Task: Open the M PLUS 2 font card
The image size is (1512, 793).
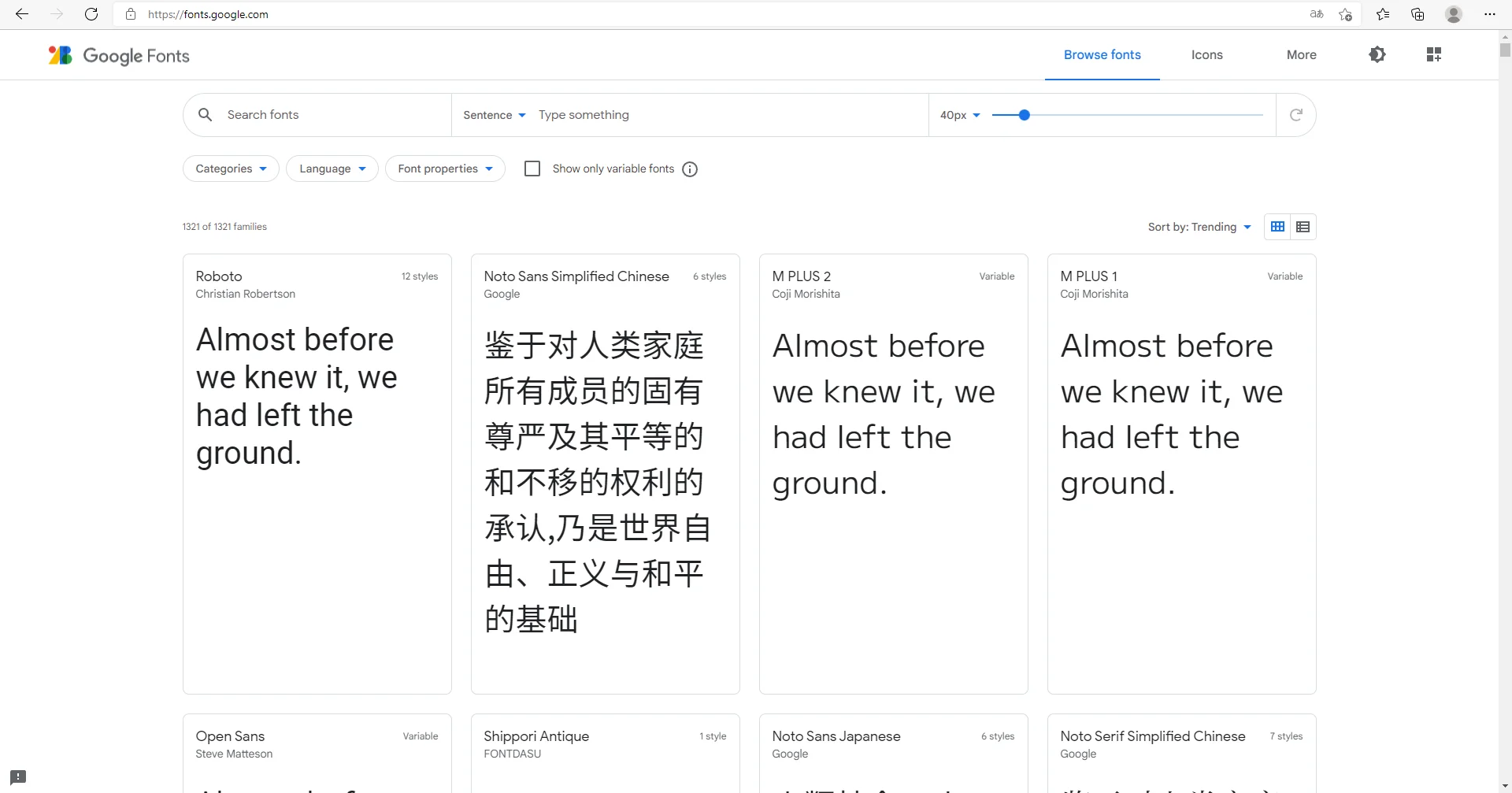Action: pos(894,473)
